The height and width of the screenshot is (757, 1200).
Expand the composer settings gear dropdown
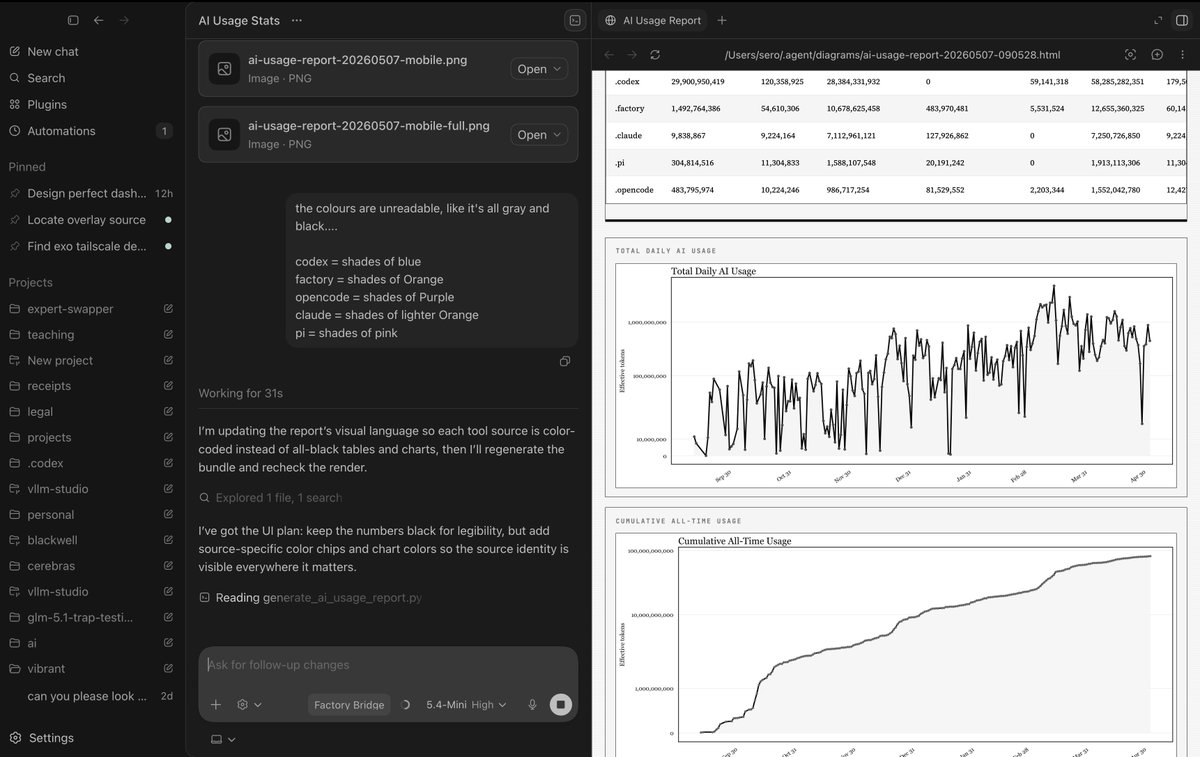[x=249, y=704]
